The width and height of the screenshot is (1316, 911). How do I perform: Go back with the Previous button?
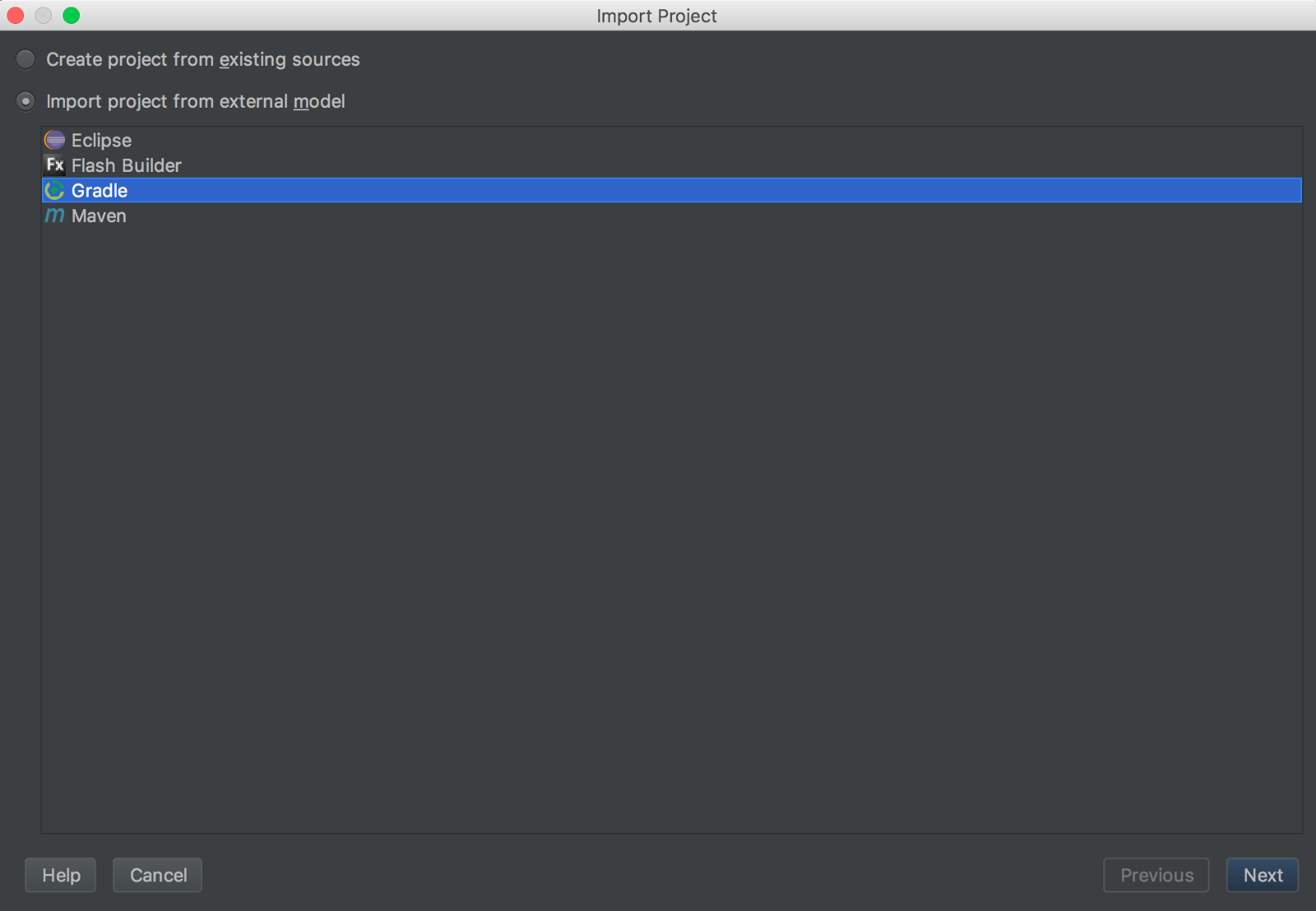[x=1156, y=875]
